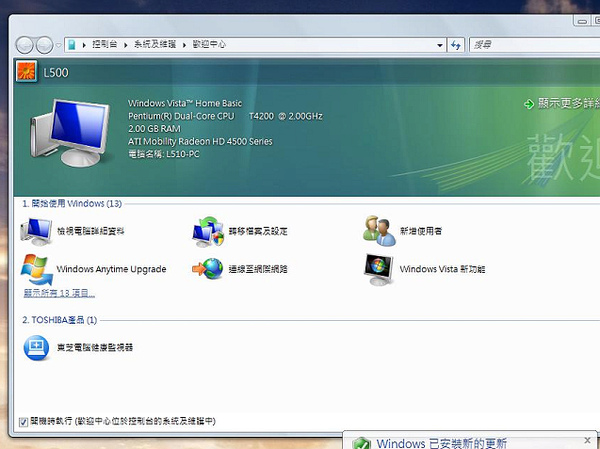Open the Windows Vista new features icon
Viewport: 600px width, 449px height.
[378, 269]
